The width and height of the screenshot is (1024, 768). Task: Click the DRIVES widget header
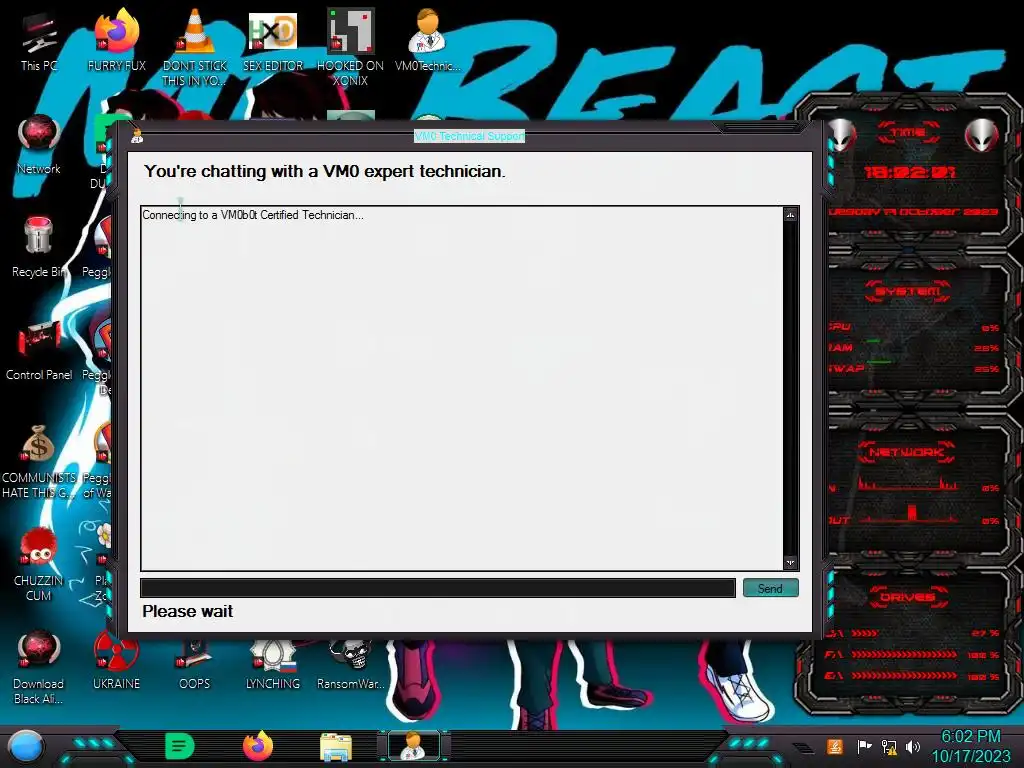908,597
